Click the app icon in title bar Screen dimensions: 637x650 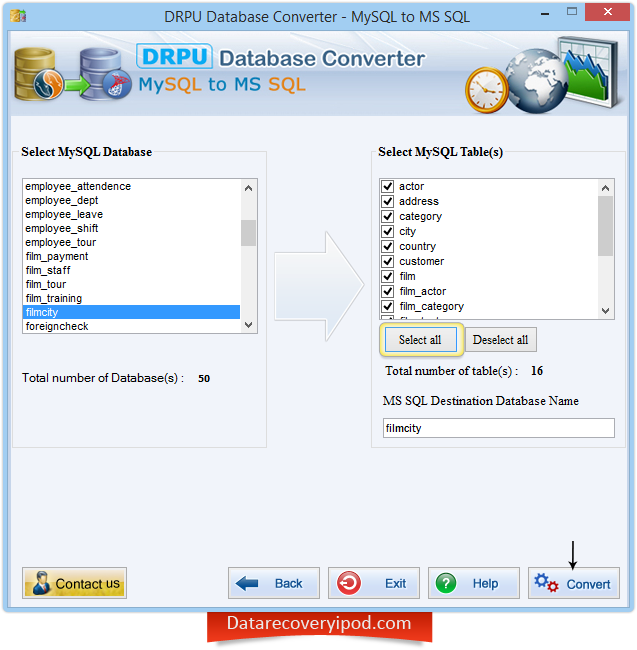(x=18, y=16)
